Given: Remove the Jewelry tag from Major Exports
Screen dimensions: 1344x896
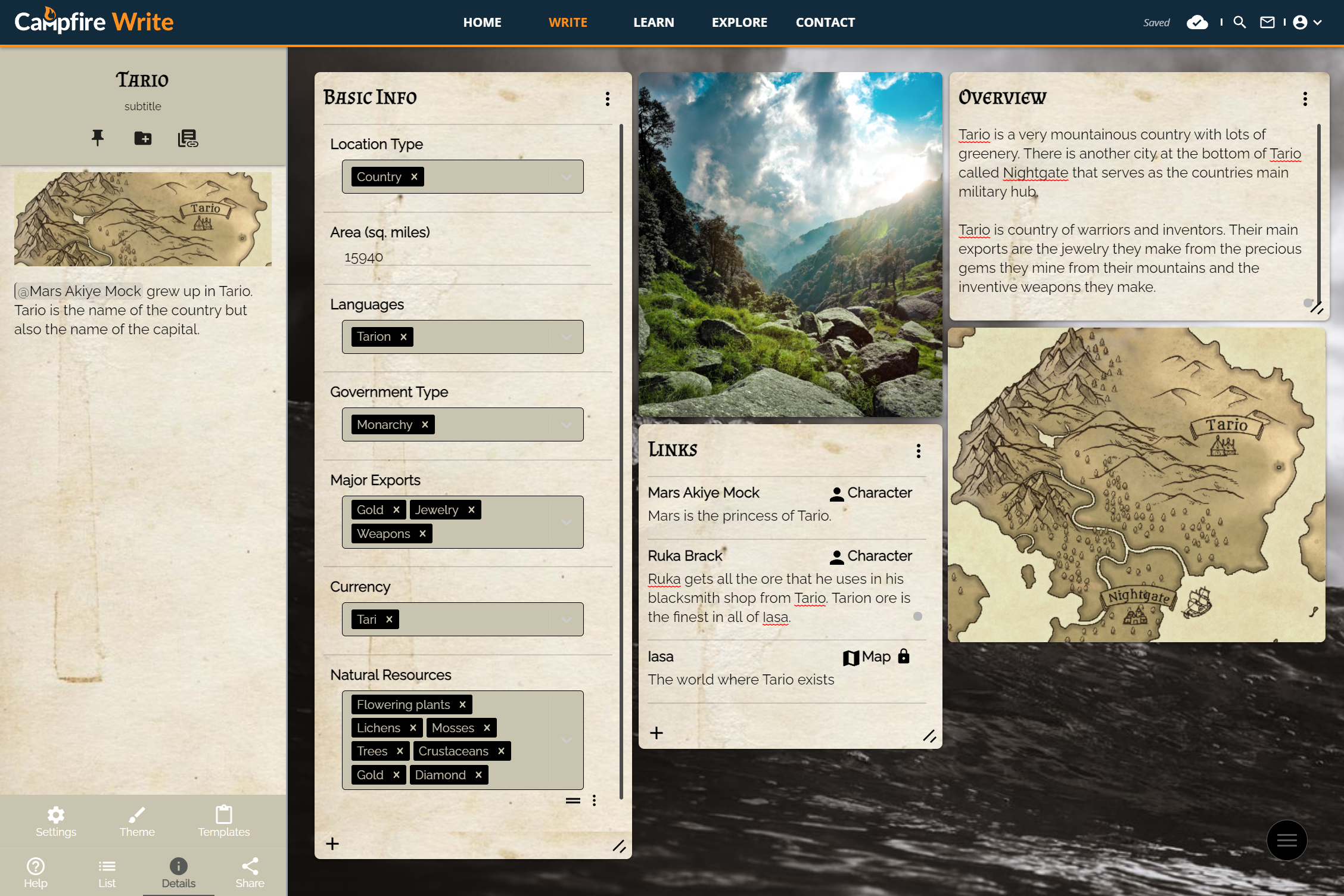Looking at the screenshot, I should pos(471,510).
